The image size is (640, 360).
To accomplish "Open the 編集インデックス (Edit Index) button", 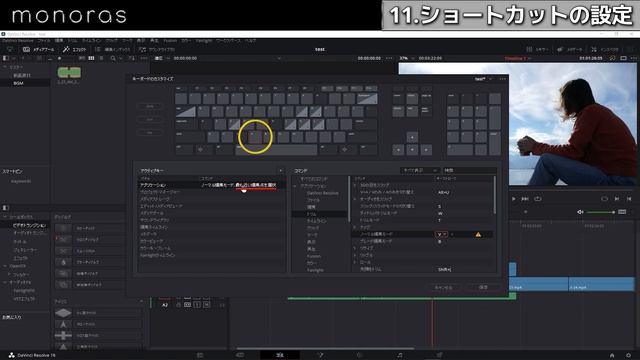I will (x=113, y=49).
